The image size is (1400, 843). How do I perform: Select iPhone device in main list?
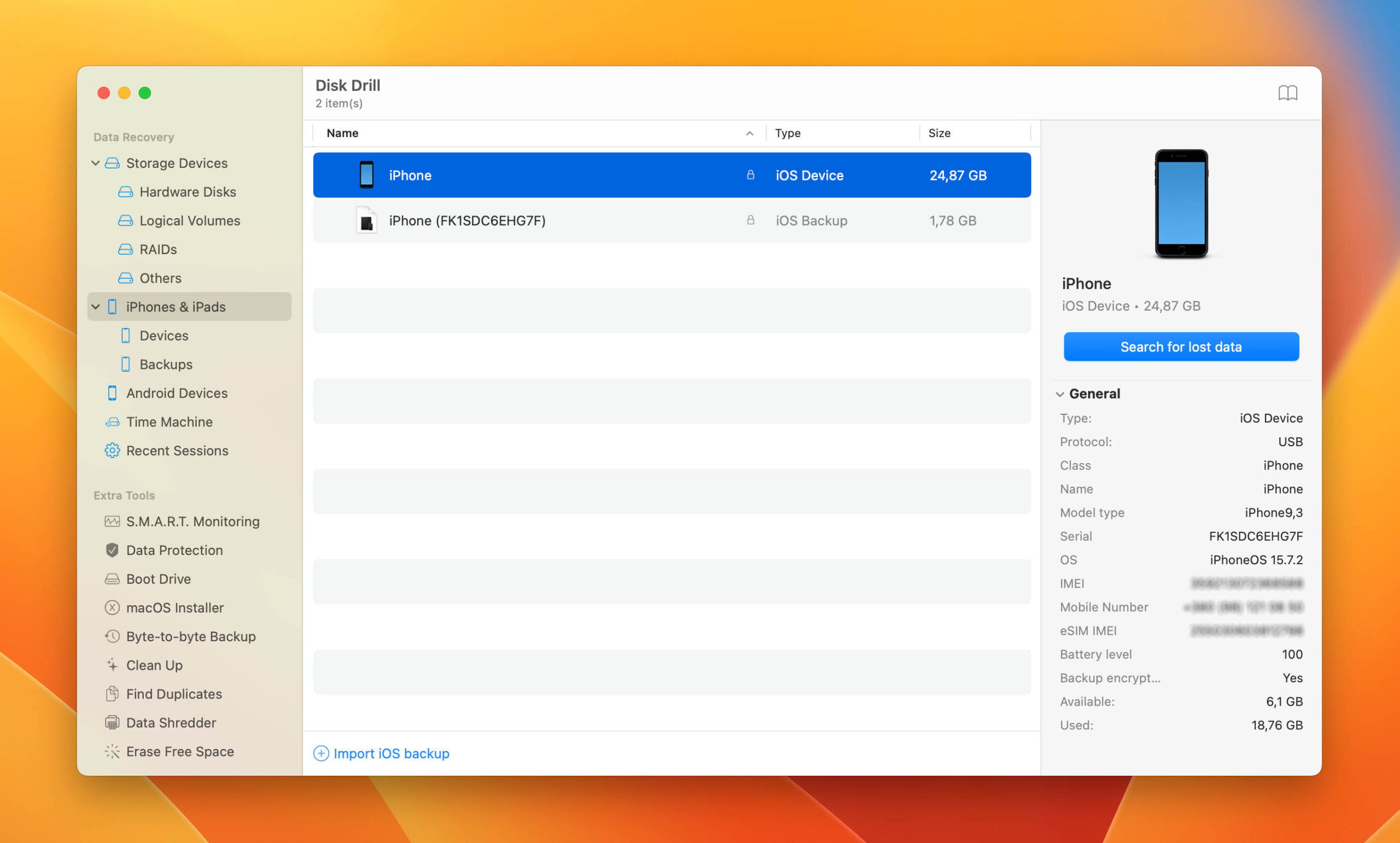[x=671, y=174]
